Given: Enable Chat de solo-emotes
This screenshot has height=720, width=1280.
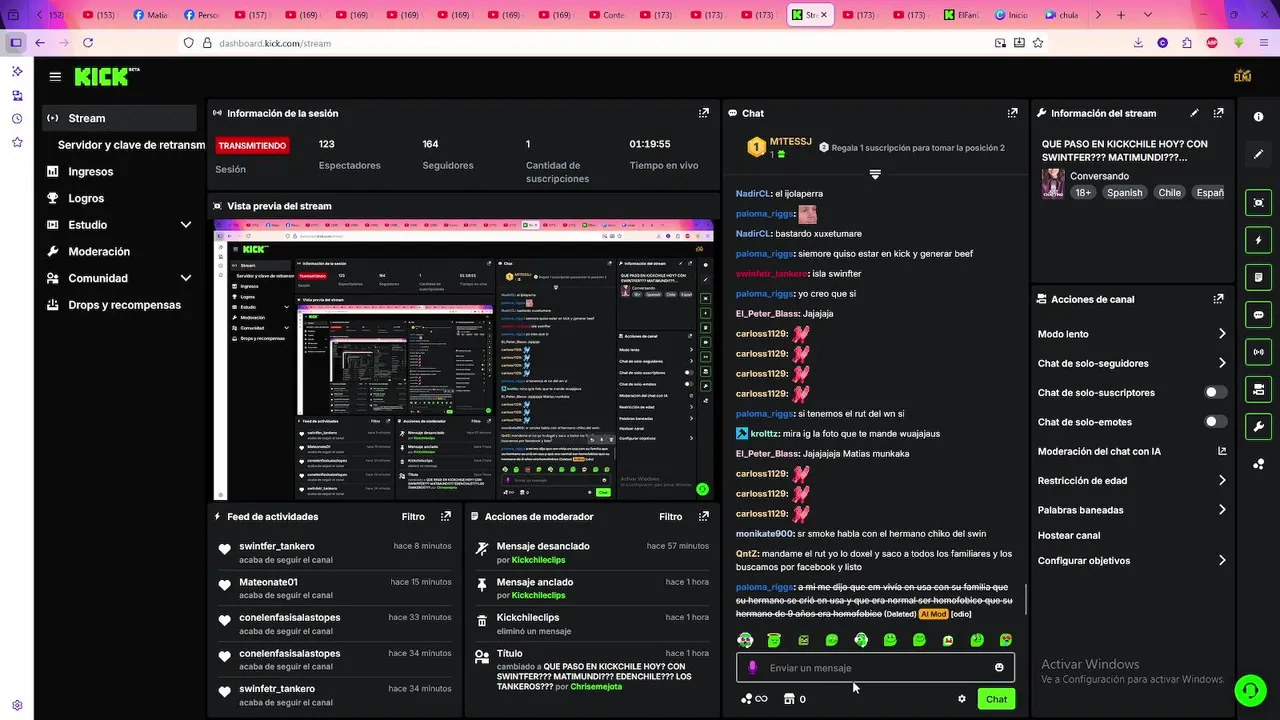Looking at the screenshot, I should 1215,422.
